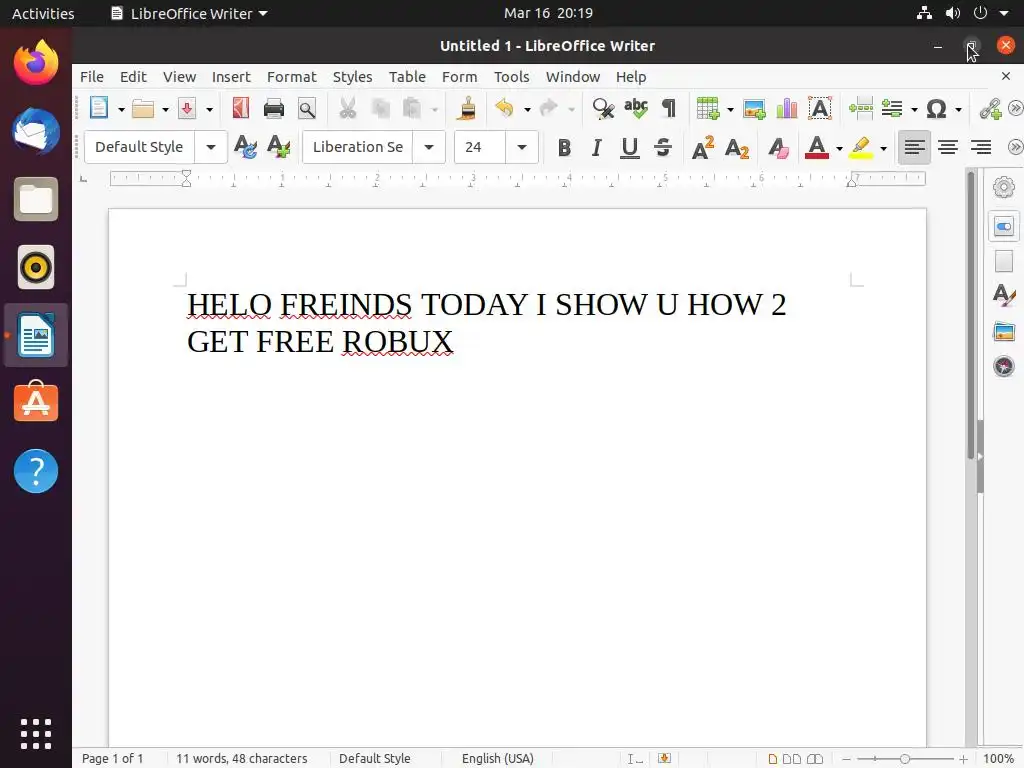This screenshot has width=1024, height=768.
Task: Expand the New document dropdown arrow
Action: [121, 110]
